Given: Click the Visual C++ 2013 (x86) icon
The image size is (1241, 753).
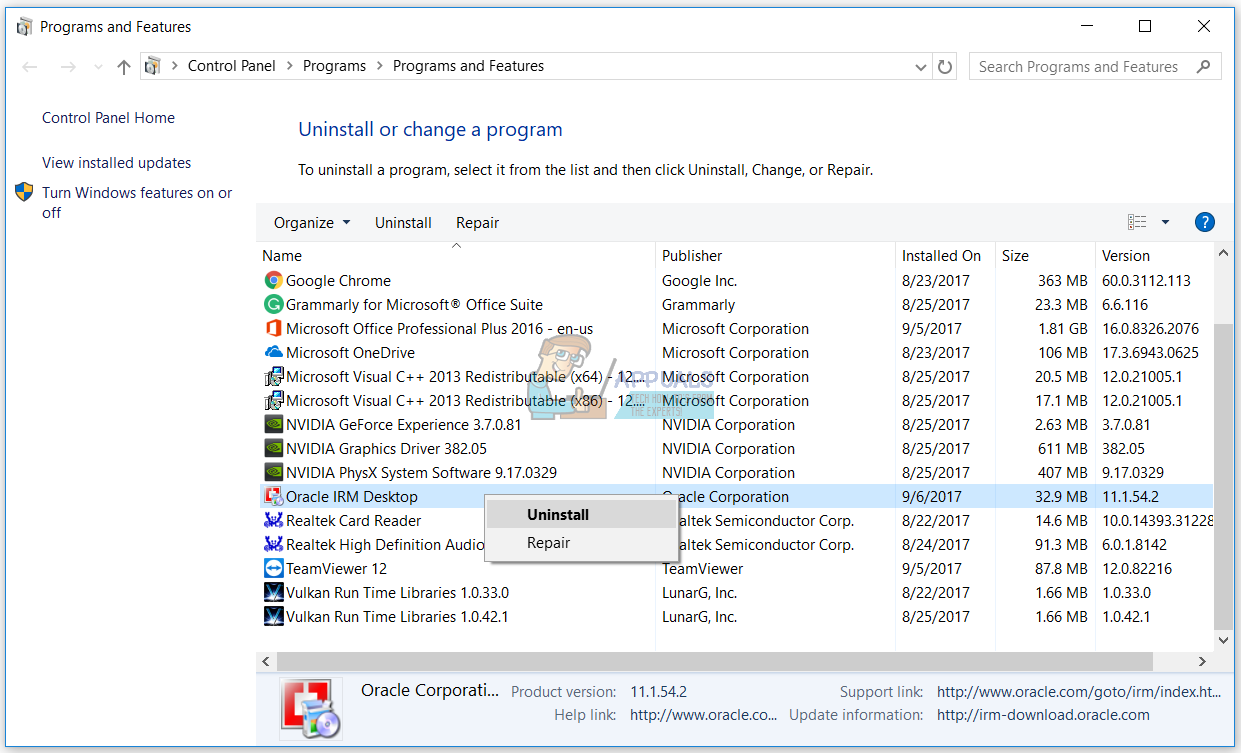Looking at the screenshot, I should [x=273, y=401].
